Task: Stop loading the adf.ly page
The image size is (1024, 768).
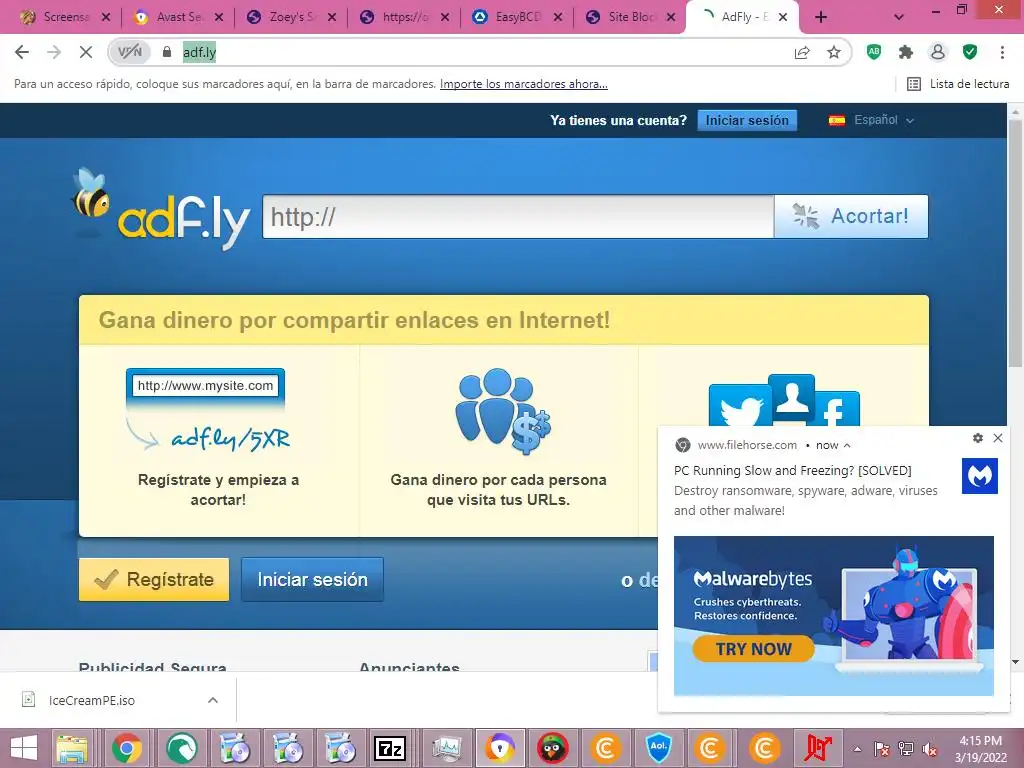Action: (x=86, y=52)
